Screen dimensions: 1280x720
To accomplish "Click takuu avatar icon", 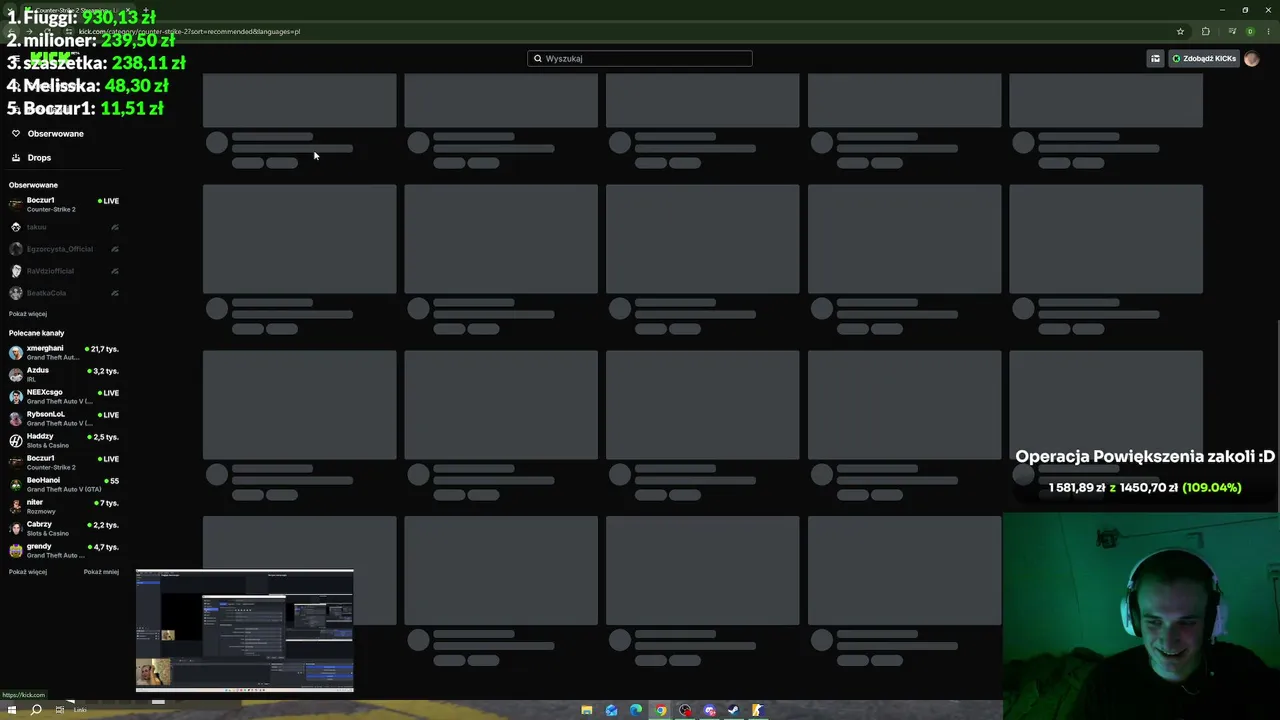I will (x=16, y=227).
